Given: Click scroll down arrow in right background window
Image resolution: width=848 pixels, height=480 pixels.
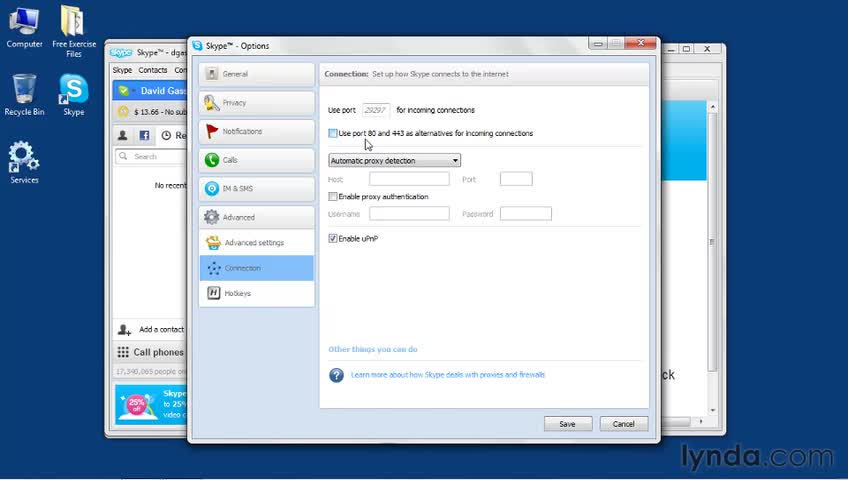Looking at the screenshot, I should coord(712,410).
